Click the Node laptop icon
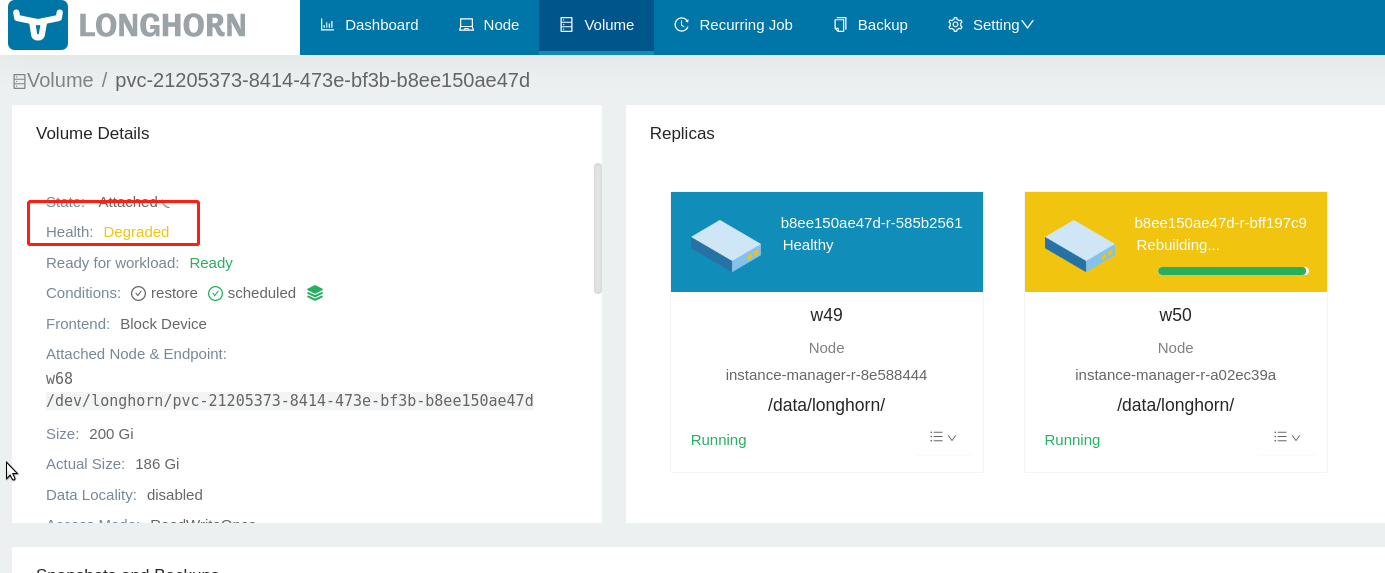1385x573 pixels. (466, 25)
